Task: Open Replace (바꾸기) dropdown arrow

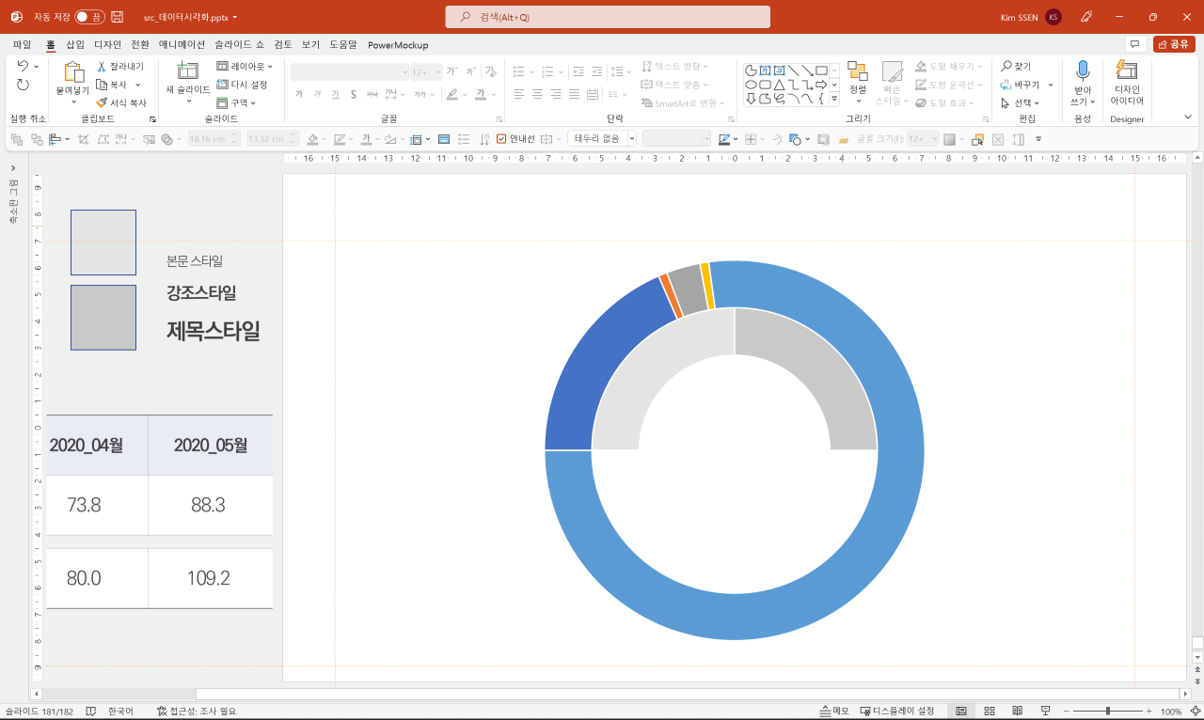Action: click(1051, 85)
